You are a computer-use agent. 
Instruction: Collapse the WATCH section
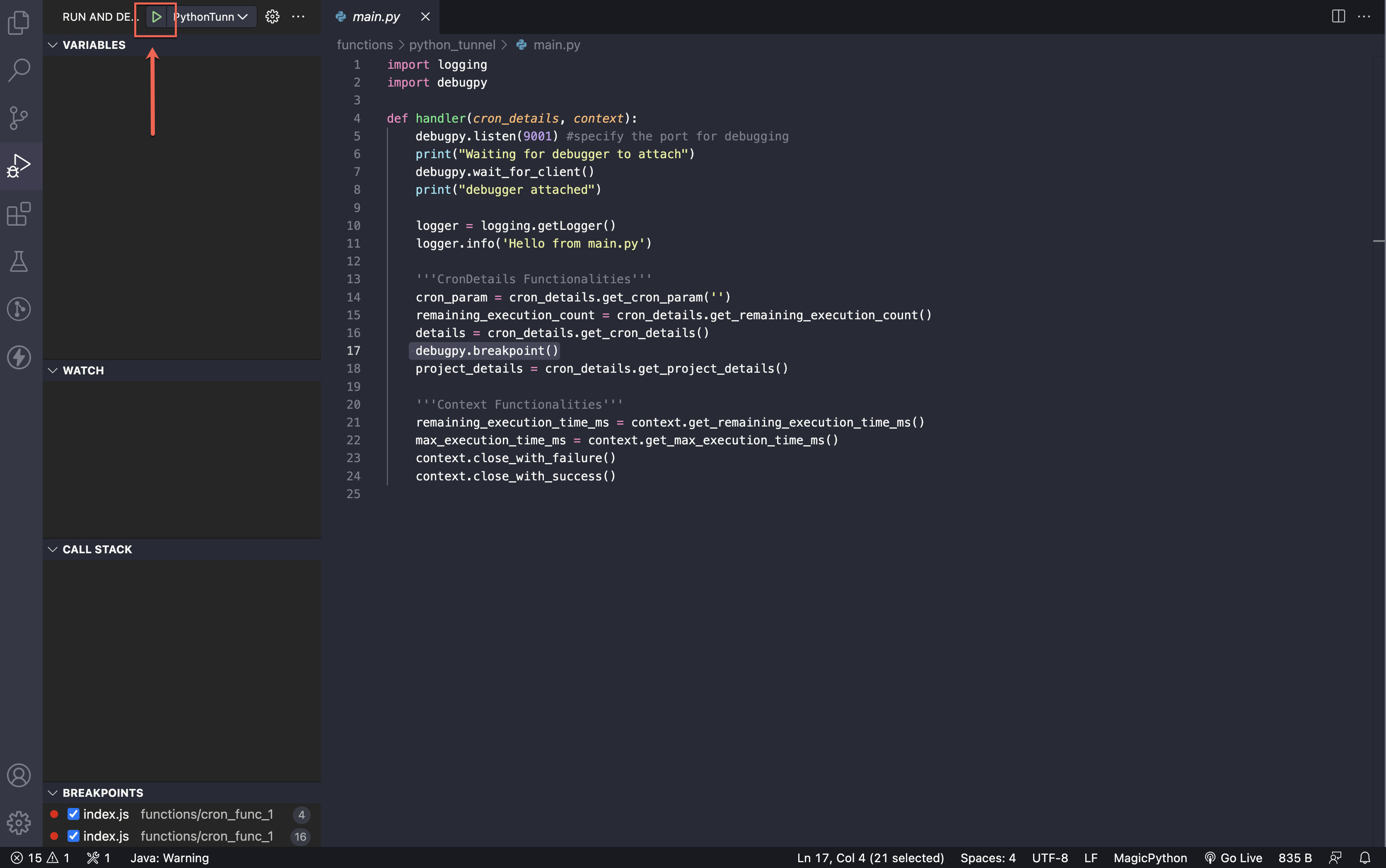point(182,370)
